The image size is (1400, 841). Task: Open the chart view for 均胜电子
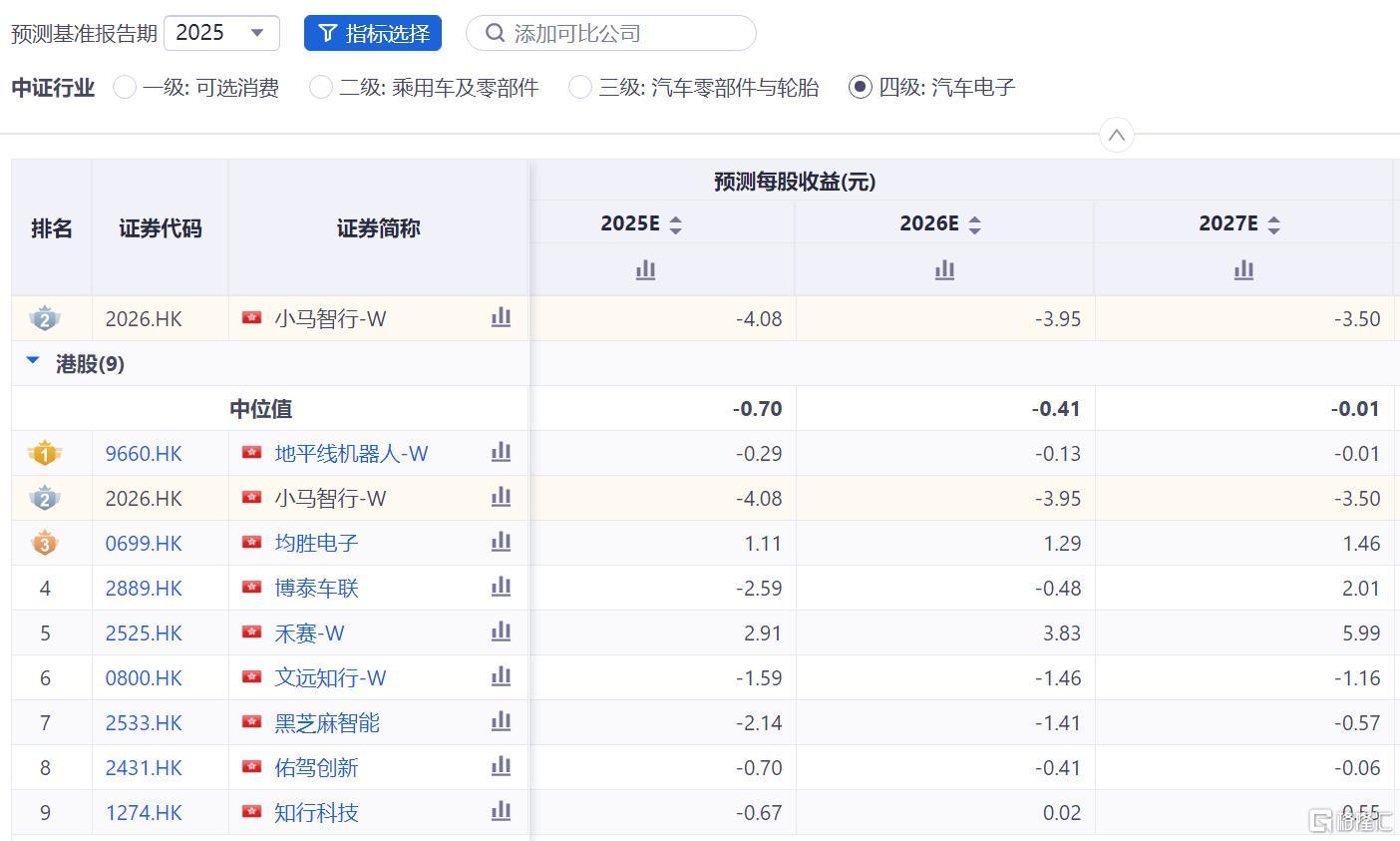click(x=501, y=543)
